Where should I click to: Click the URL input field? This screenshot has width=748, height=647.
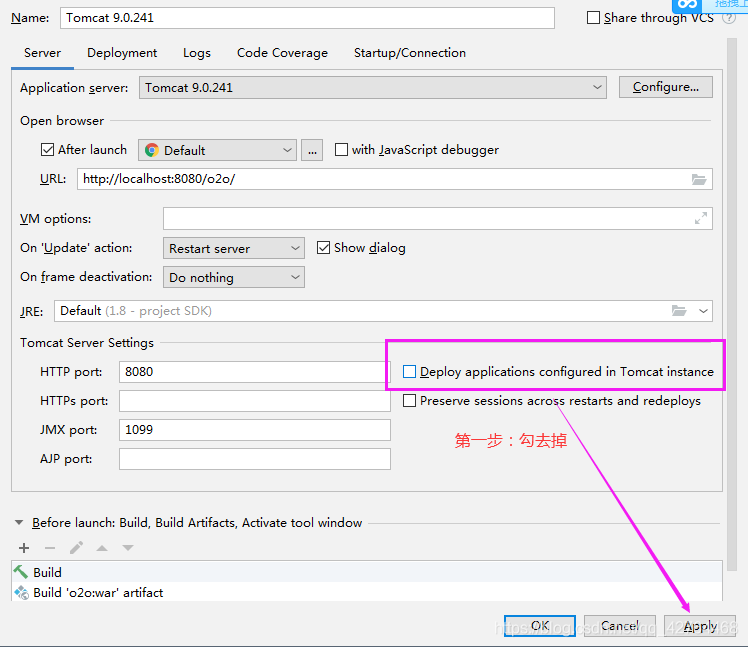click(x=395, y=179)
